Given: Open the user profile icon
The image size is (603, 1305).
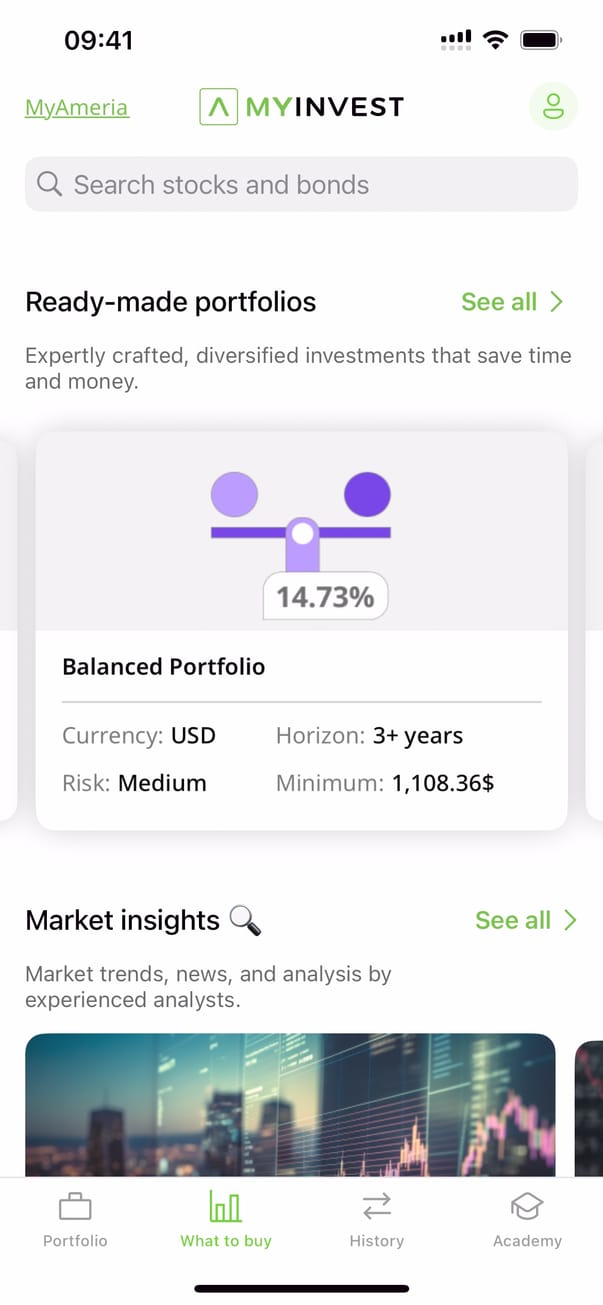Looking at the screenshot, I should pyautogui.click(x=553, y=106).
